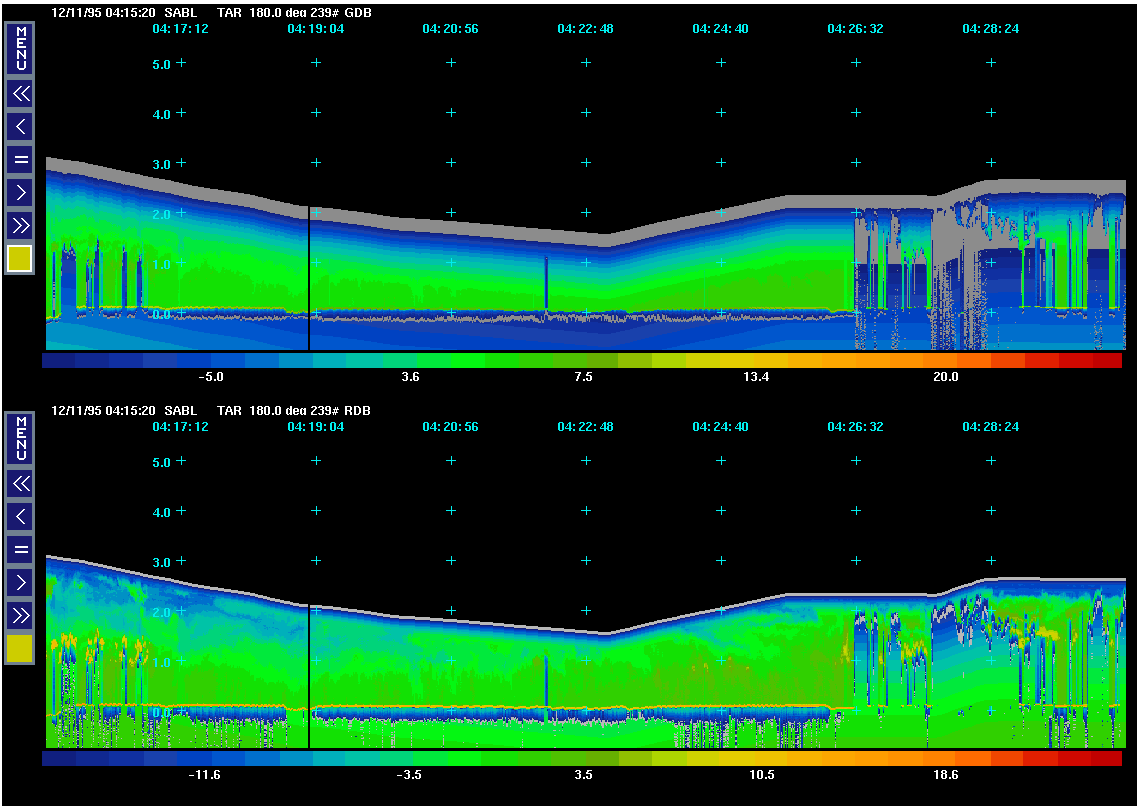1141x810 pixels.
Task: Step forward with single-right arrow in GDB panel
Action: point(20,192)
